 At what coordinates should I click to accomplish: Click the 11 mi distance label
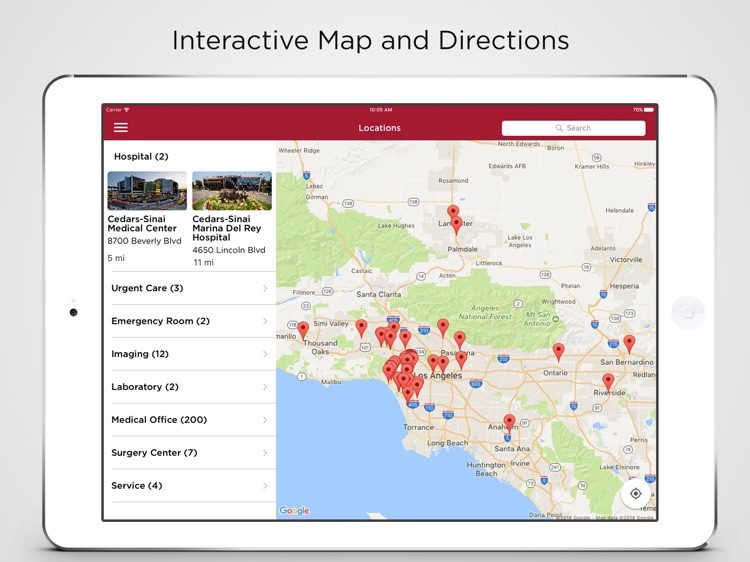(203, 263)
